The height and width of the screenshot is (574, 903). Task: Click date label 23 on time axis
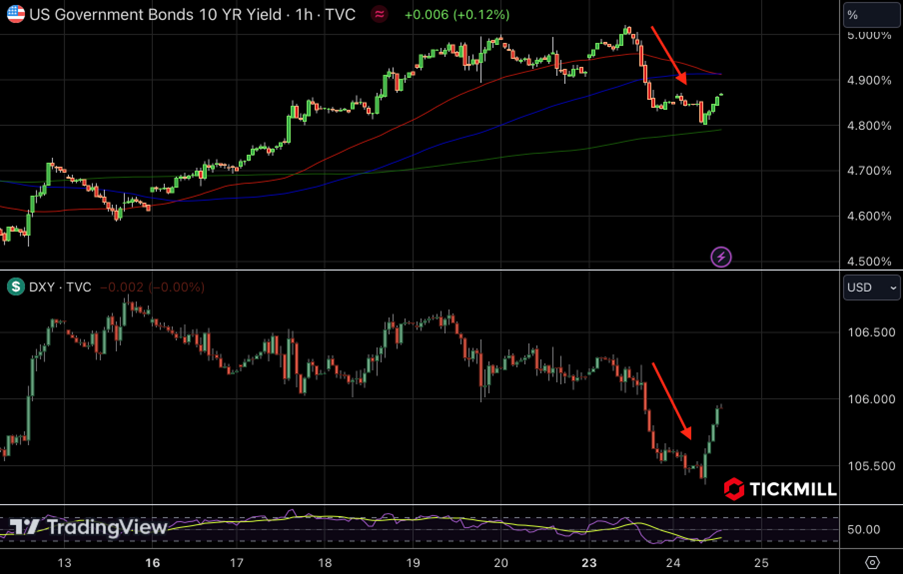tap(589, 562)
